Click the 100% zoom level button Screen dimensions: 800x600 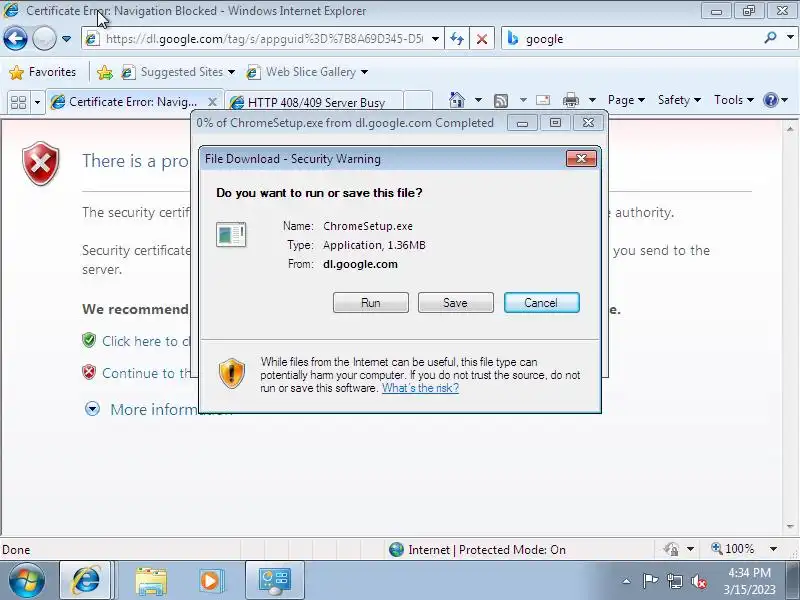(x=733, y=549)
